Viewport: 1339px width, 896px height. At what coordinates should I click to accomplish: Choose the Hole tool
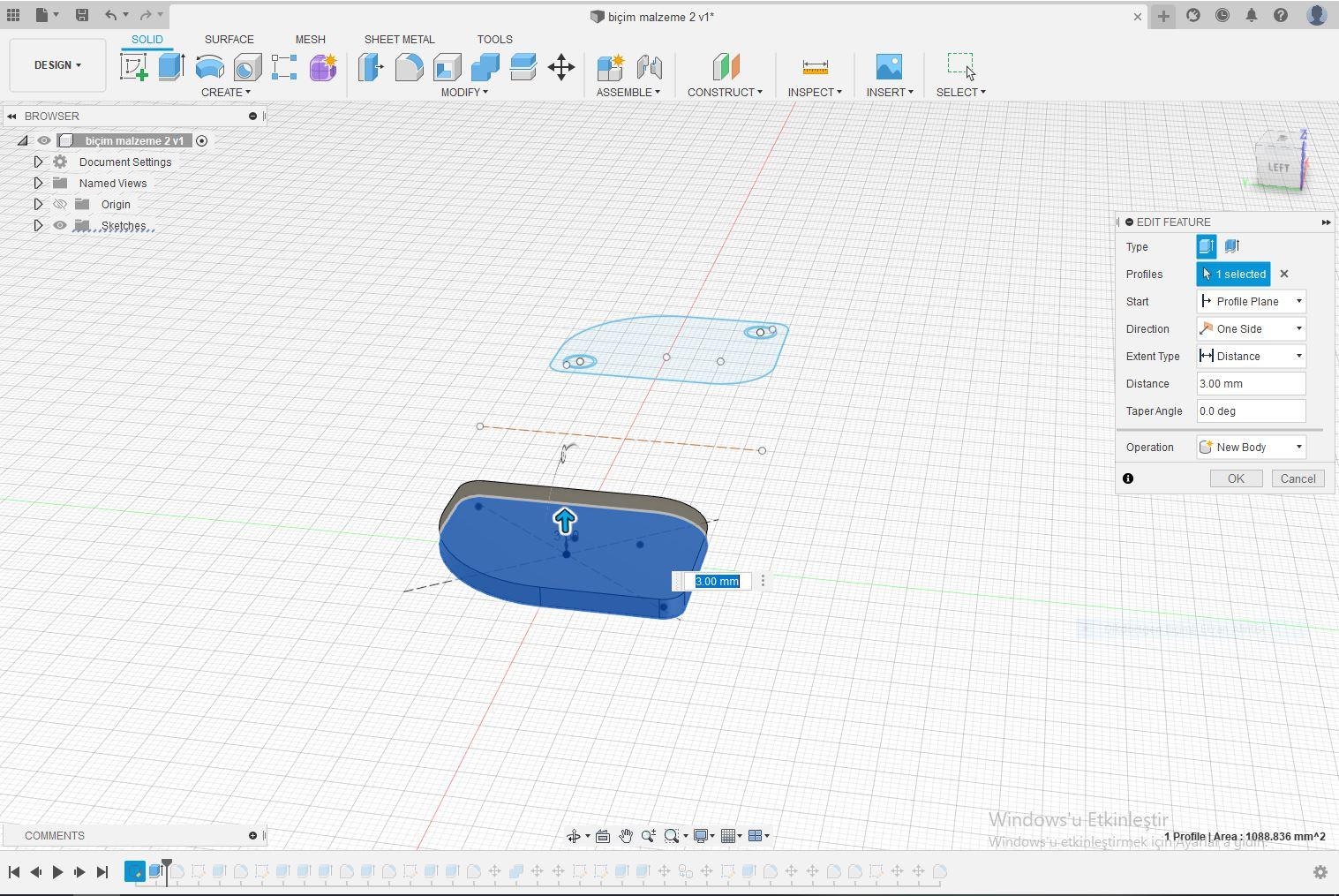click(247, 67)
